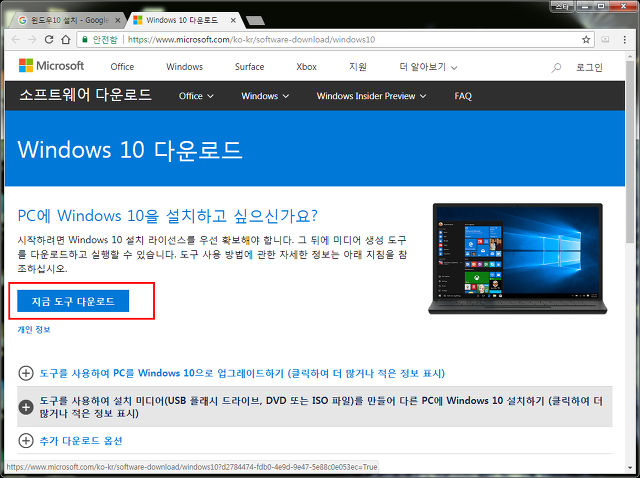The height and width of the screenshot is (478, 640).
Task: Bookmark this page with the star icon
Action: pyautogui.click(x=586, y=40)
